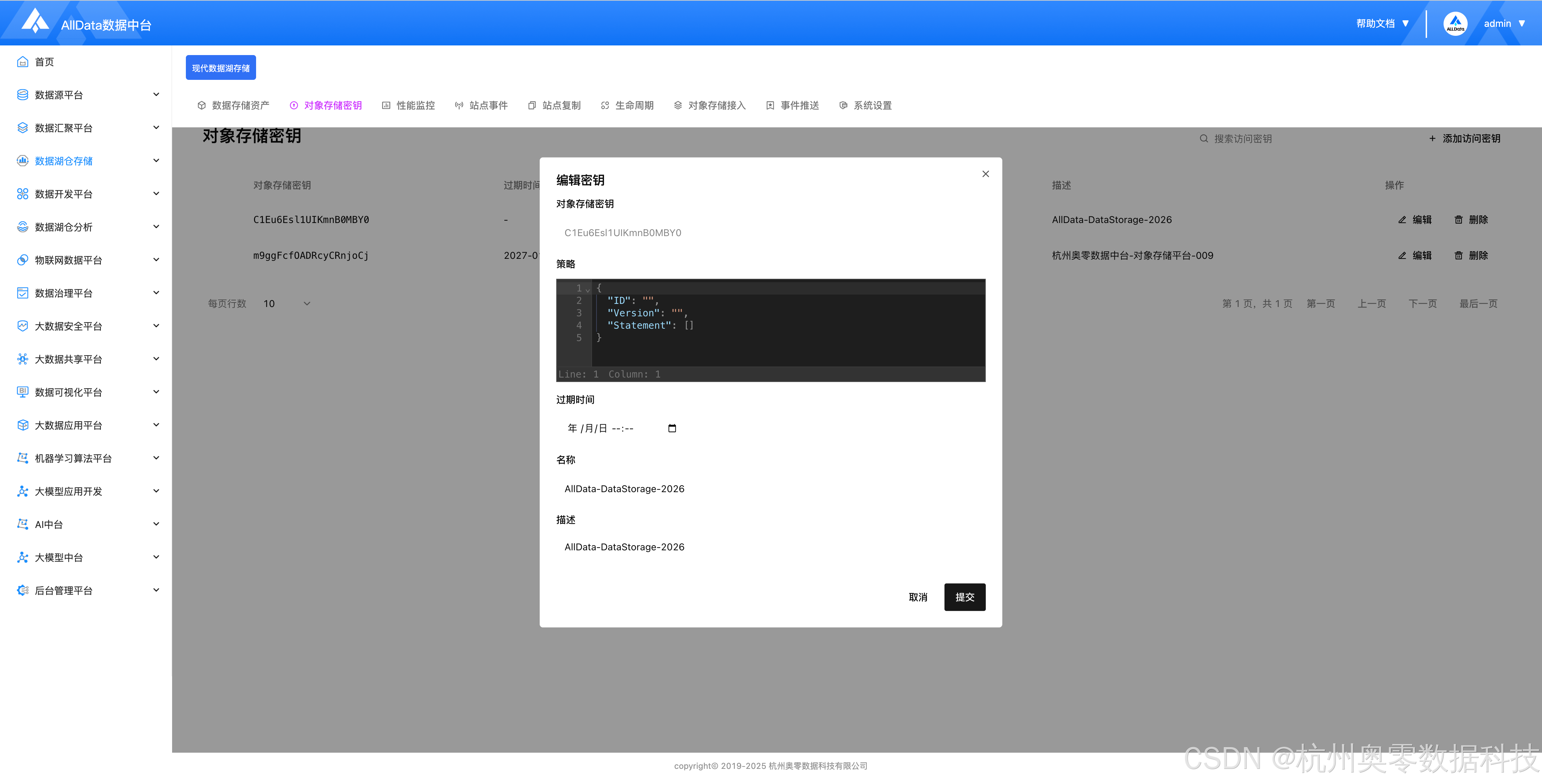
Task: Click the 大数据安全平台 shield icon
Action: pyautogui.click(x=23, y=326)
